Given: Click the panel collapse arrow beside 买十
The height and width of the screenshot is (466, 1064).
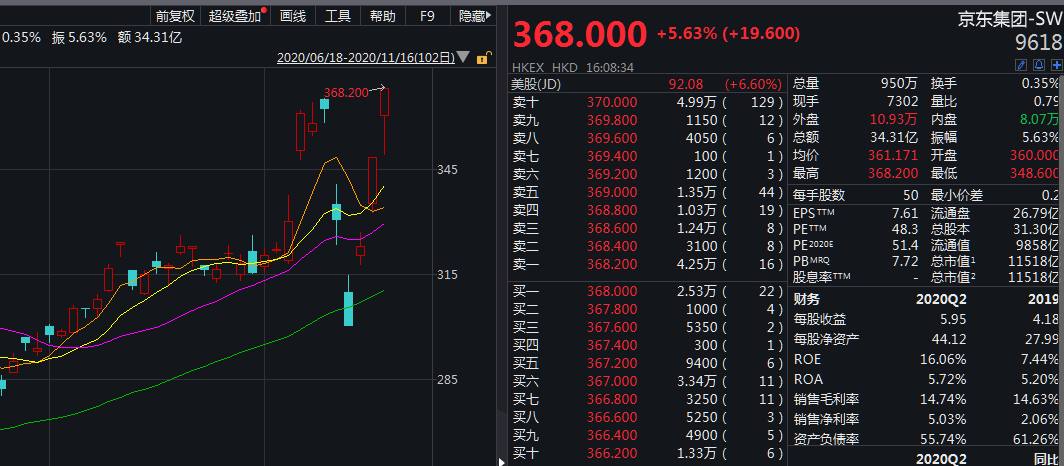Looking at the screenshot, I should (x=503, y=462).
